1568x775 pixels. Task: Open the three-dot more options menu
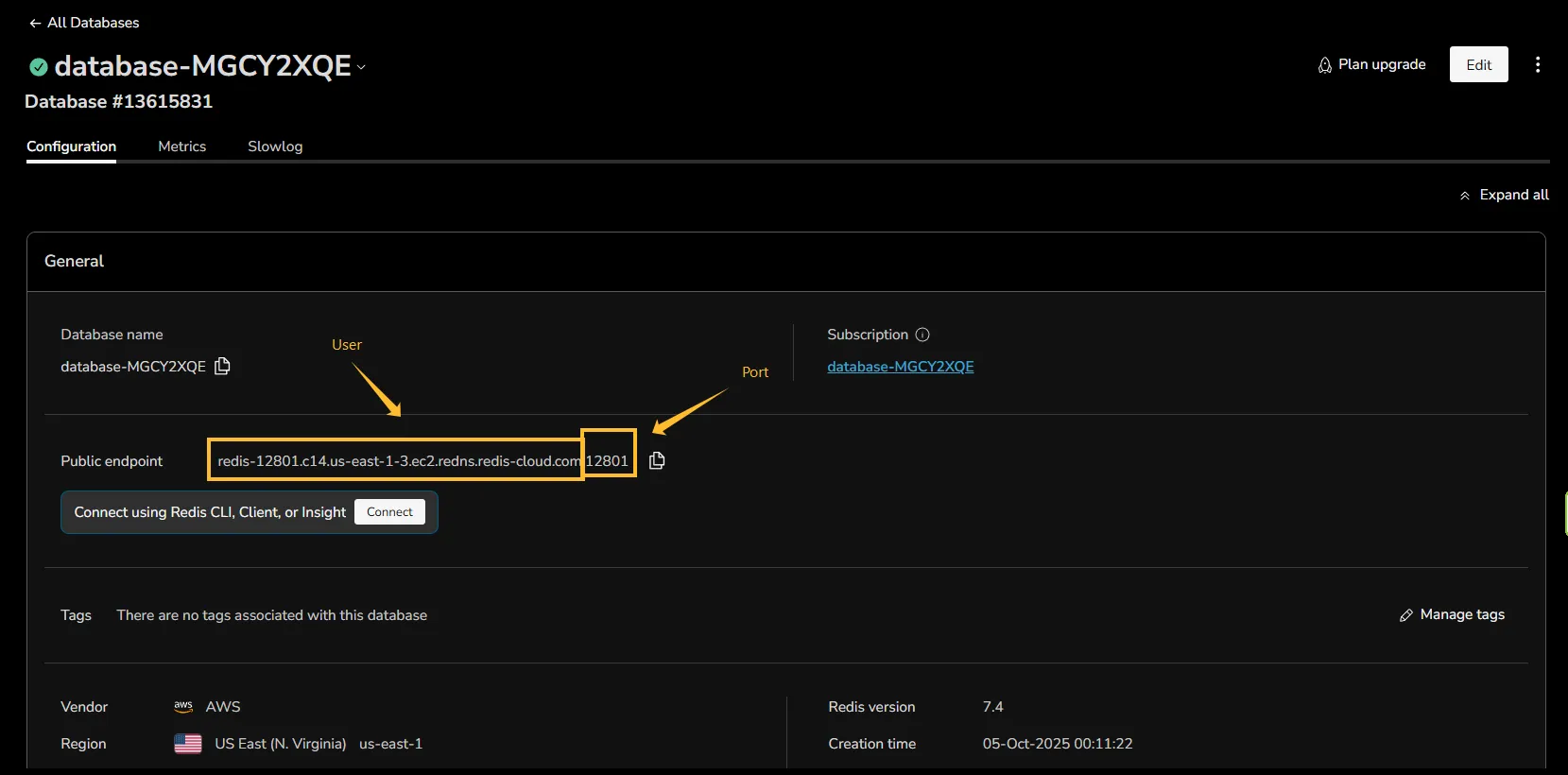[x=1538, y=64]
